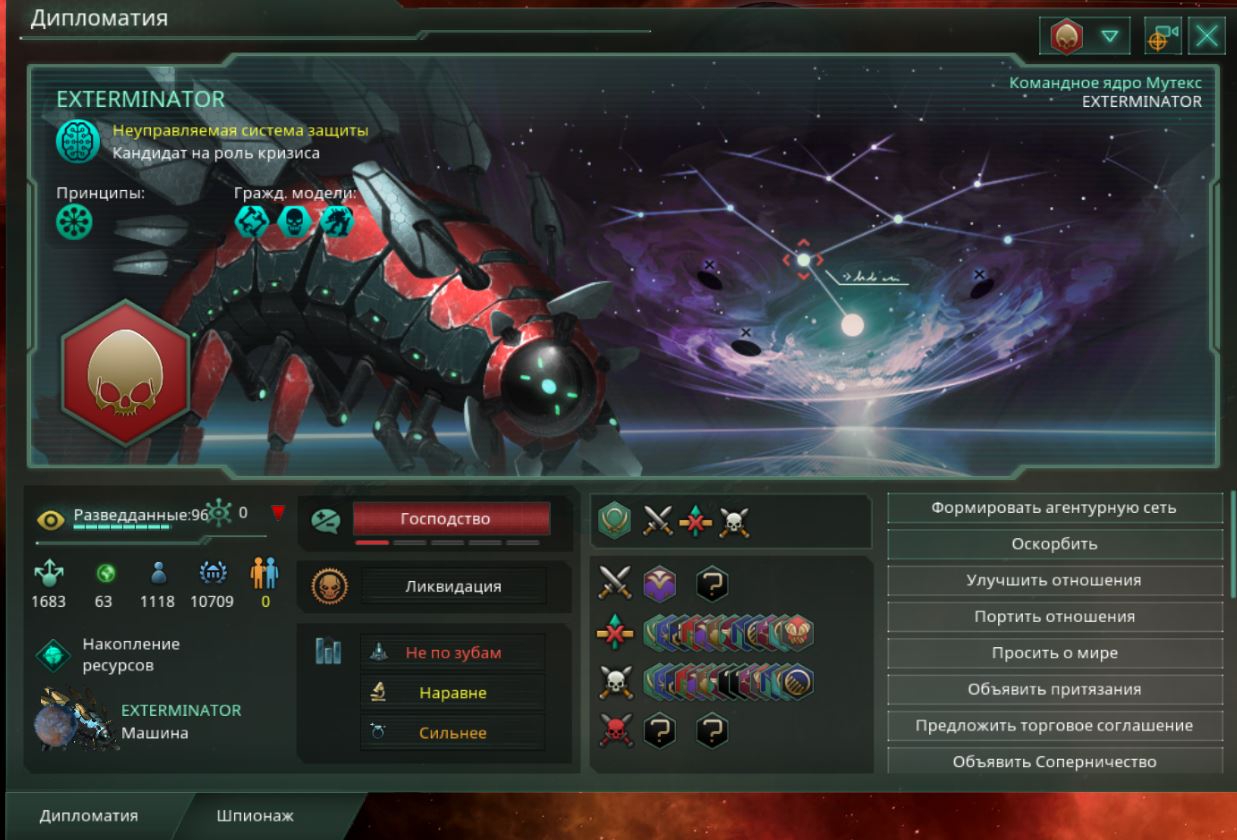Click the hive mind authority brain icon
The image size is (1237, 840).
click(x=77, y=142)
